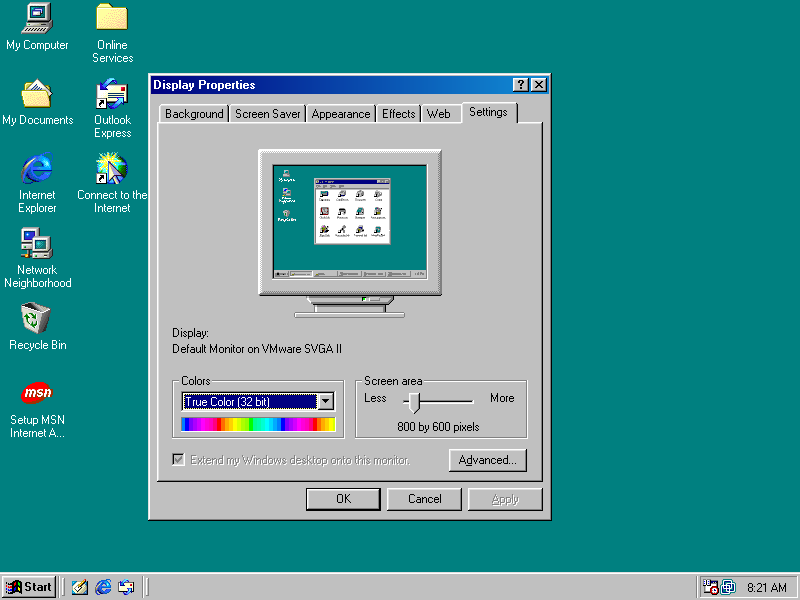Click the 'Default Monitor on VMware SVGA II' text

(x=257, y=349)
